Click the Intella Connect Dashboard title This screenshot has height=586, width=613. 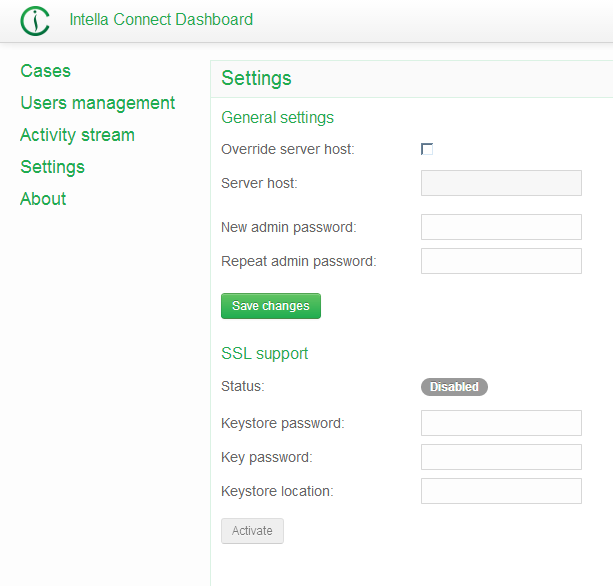(161, 20)
